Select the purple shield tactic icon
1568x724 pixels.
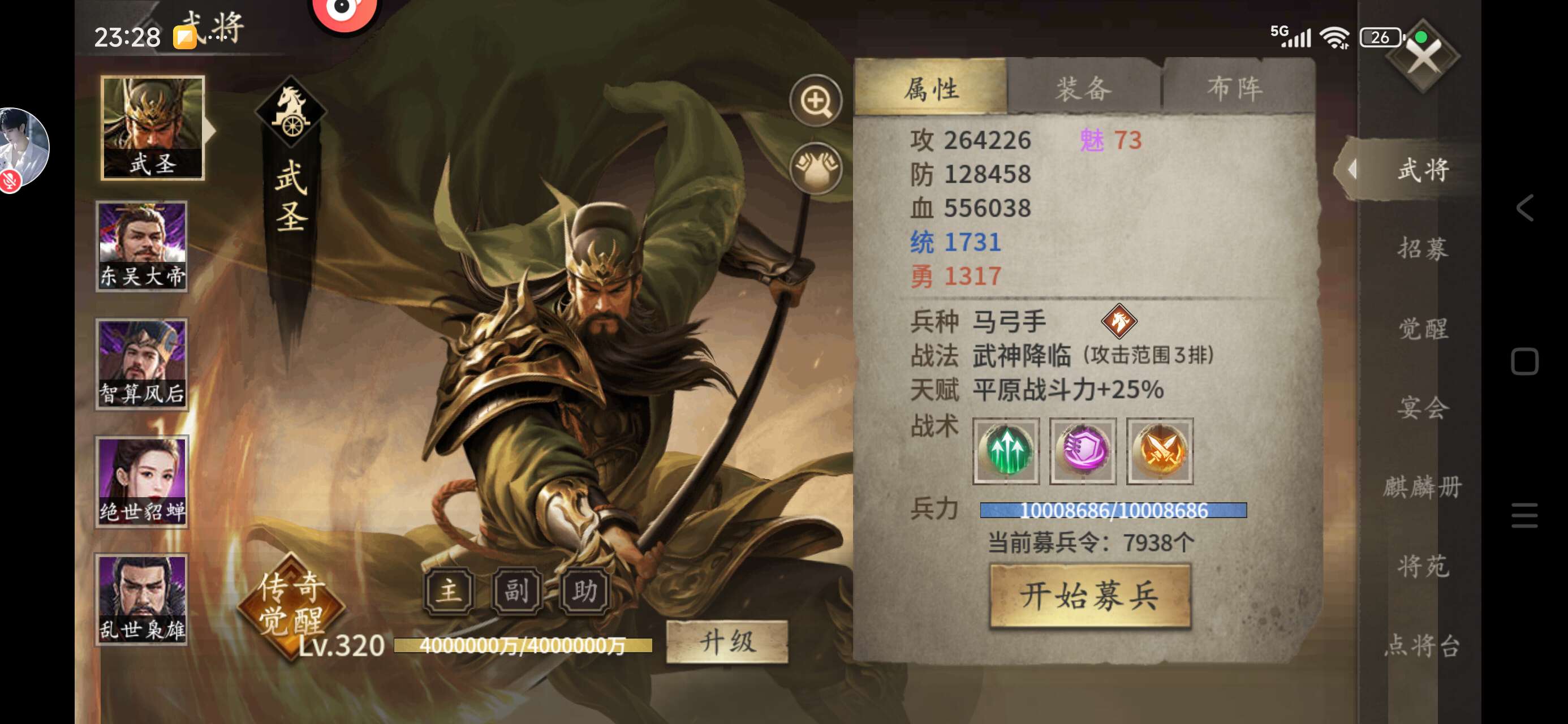1083,451
